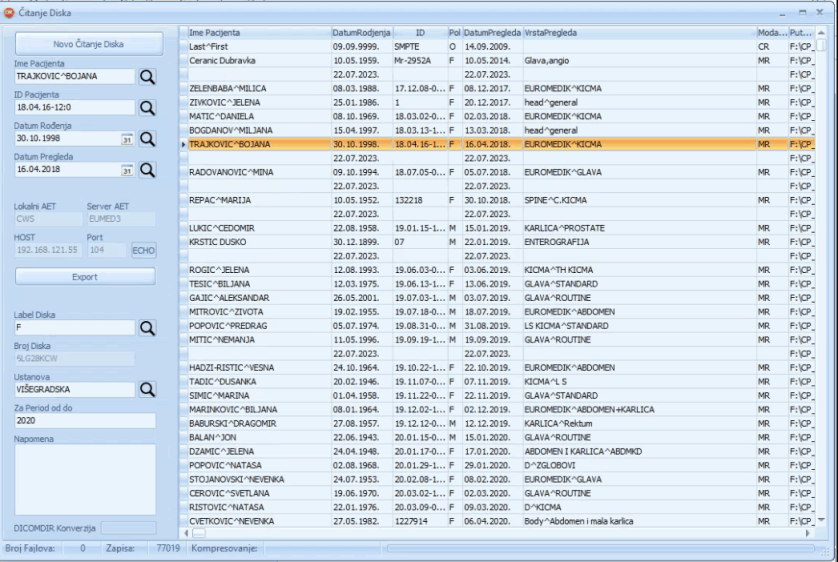Sort by Ime Pacijenta column header
This screenshot has width=838, height=562.
coord(258,33)
